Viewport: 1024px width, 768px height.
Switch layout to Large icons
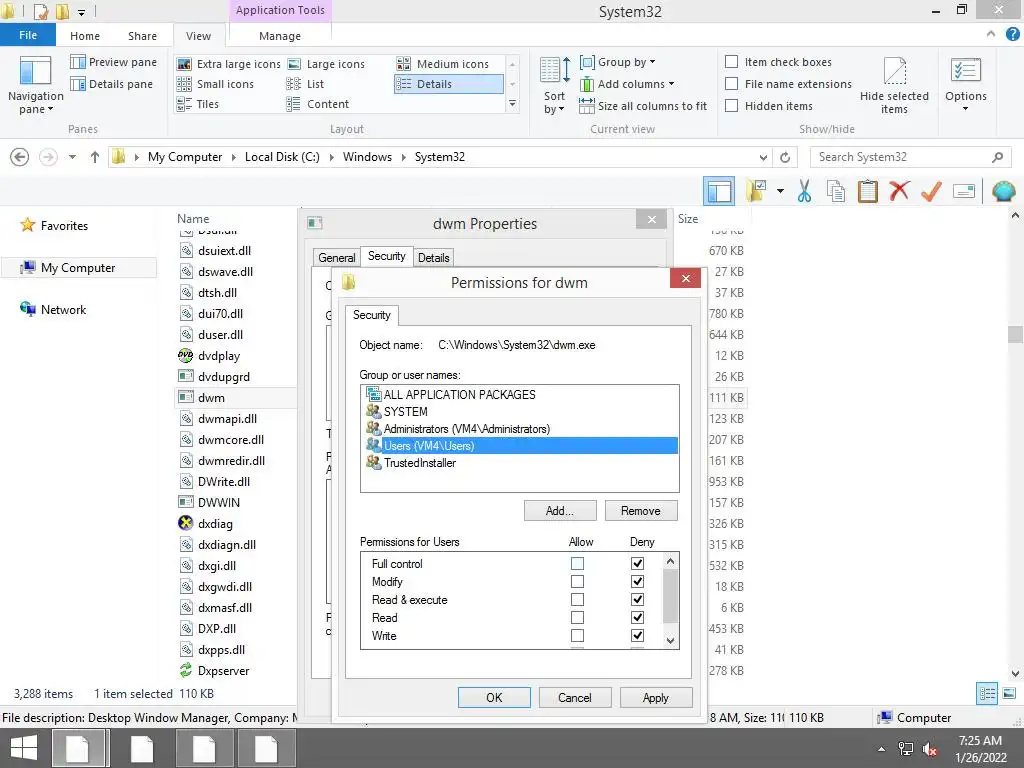(326, 64)
